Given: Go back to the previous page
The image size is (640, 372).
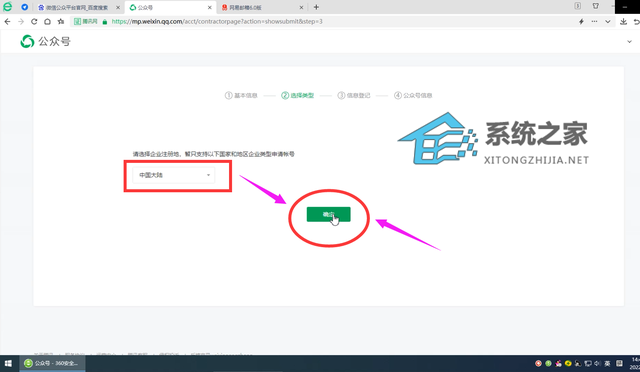Looking at the screenshot, I should point(7,22).
